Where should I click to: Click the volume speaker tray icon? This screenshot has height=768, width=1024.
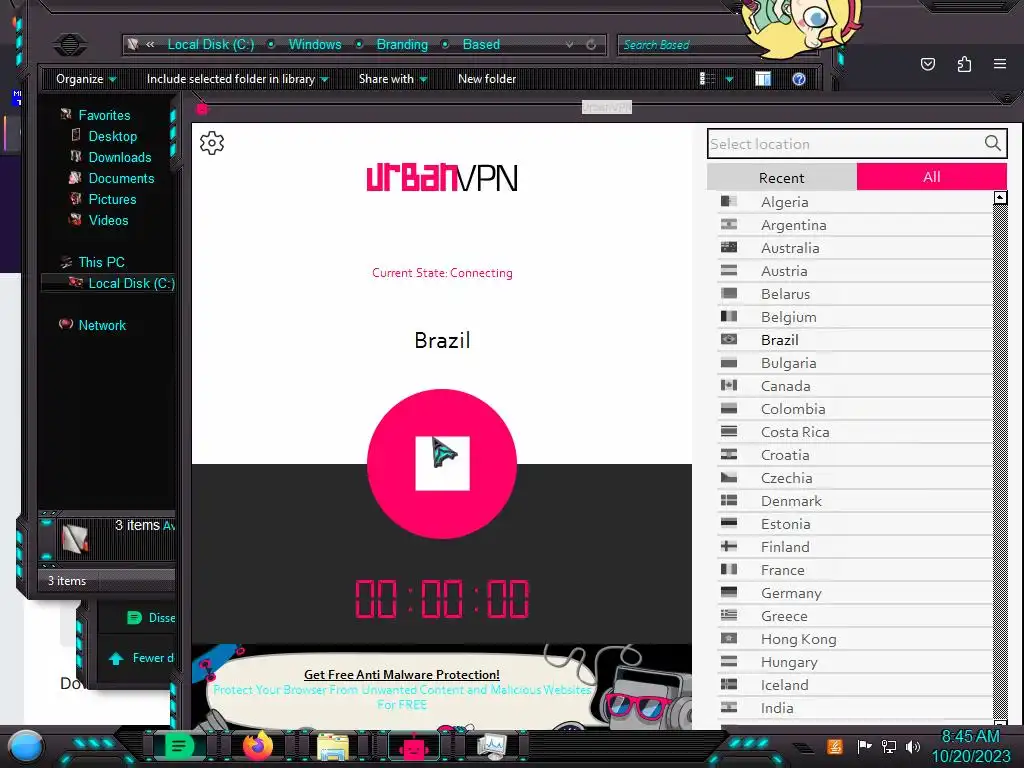(x=912, y=746)
